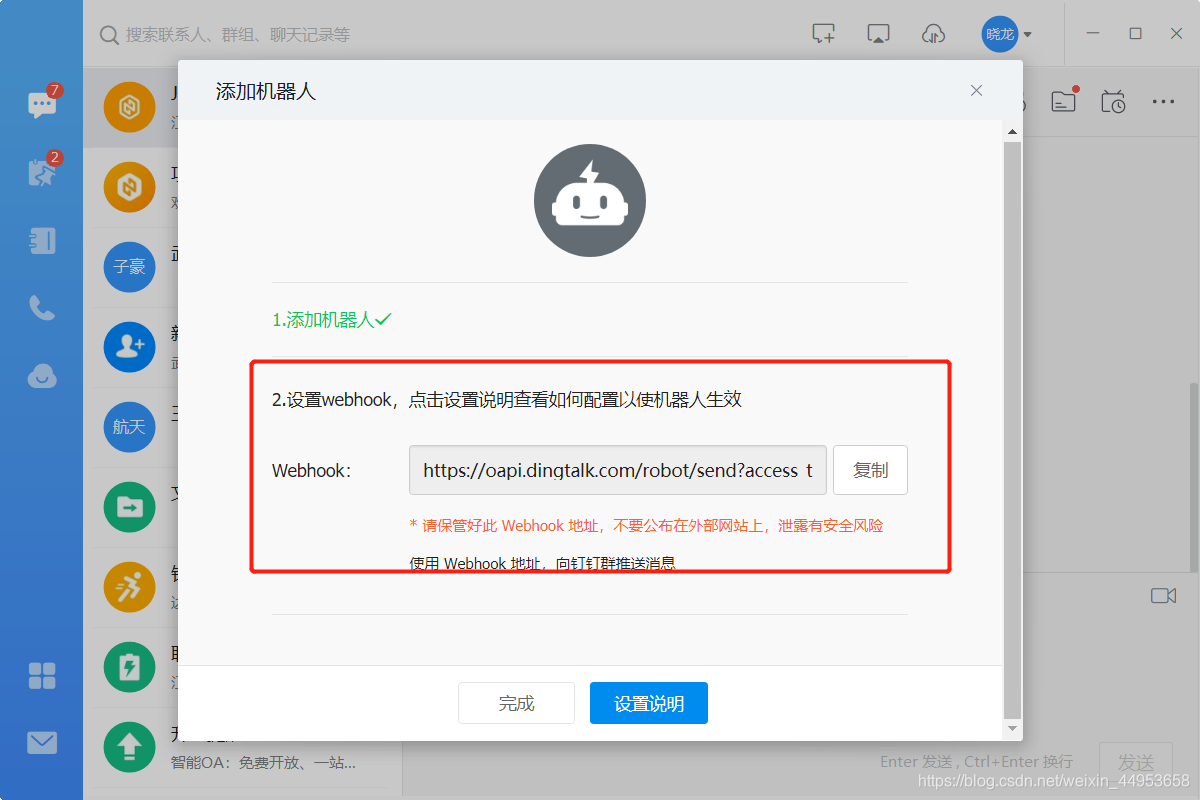This screenshot has height=800, width=1200.
Task: Click the dialog scrollbar down arrow
Action: tap(1012, 729)
